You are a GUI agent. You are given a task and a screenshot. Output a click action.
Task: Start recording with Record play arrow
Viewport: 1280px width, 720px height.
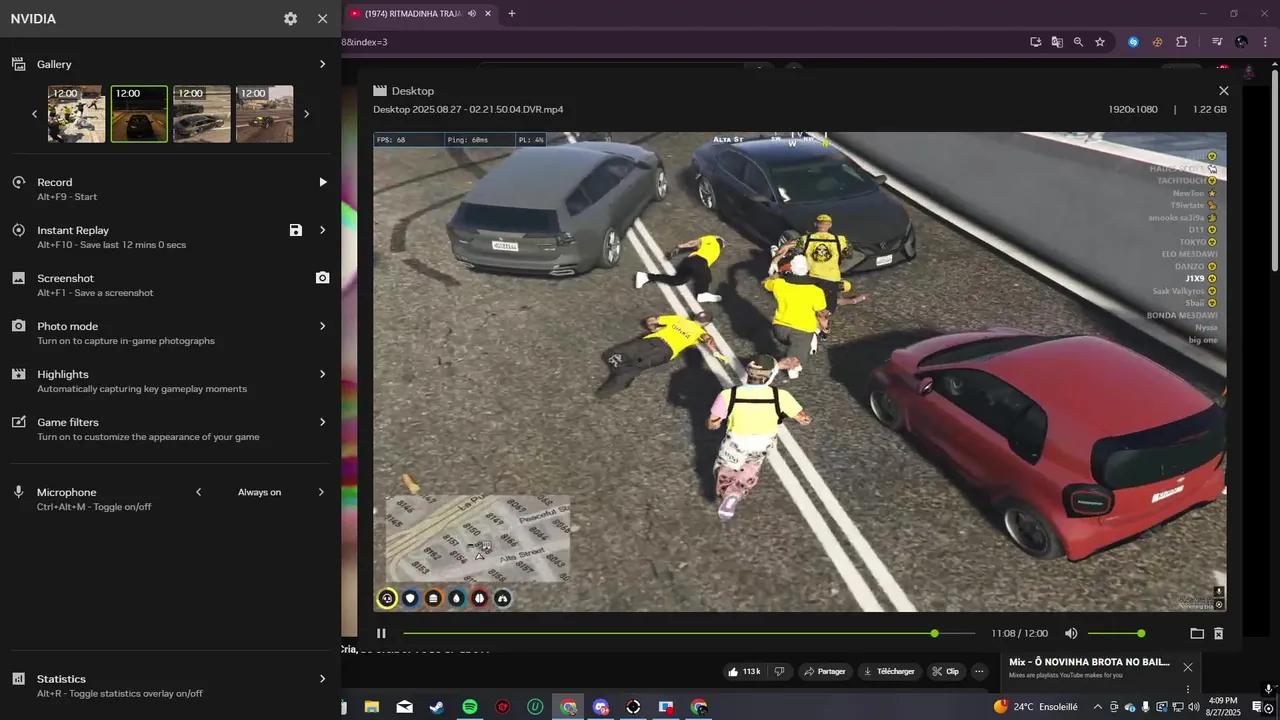point(322,182)
